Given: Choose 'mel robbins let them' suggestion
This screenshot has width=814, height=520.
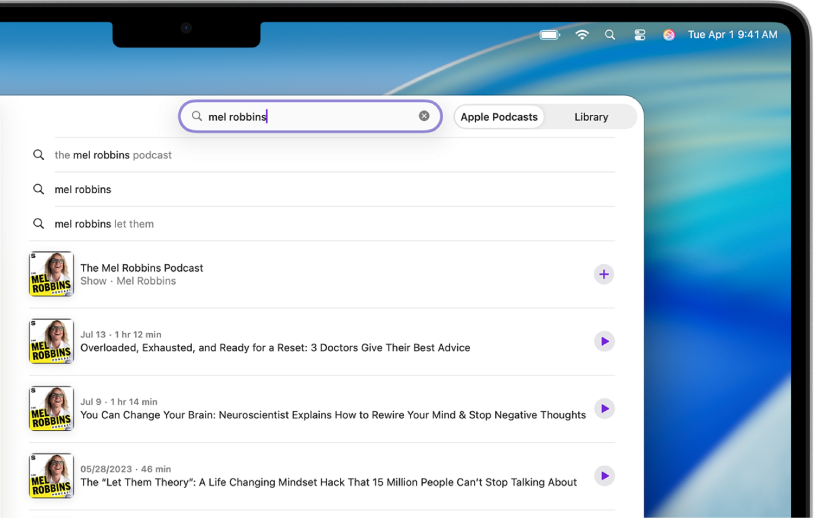Looking at the screenshot, I should 104,224.
